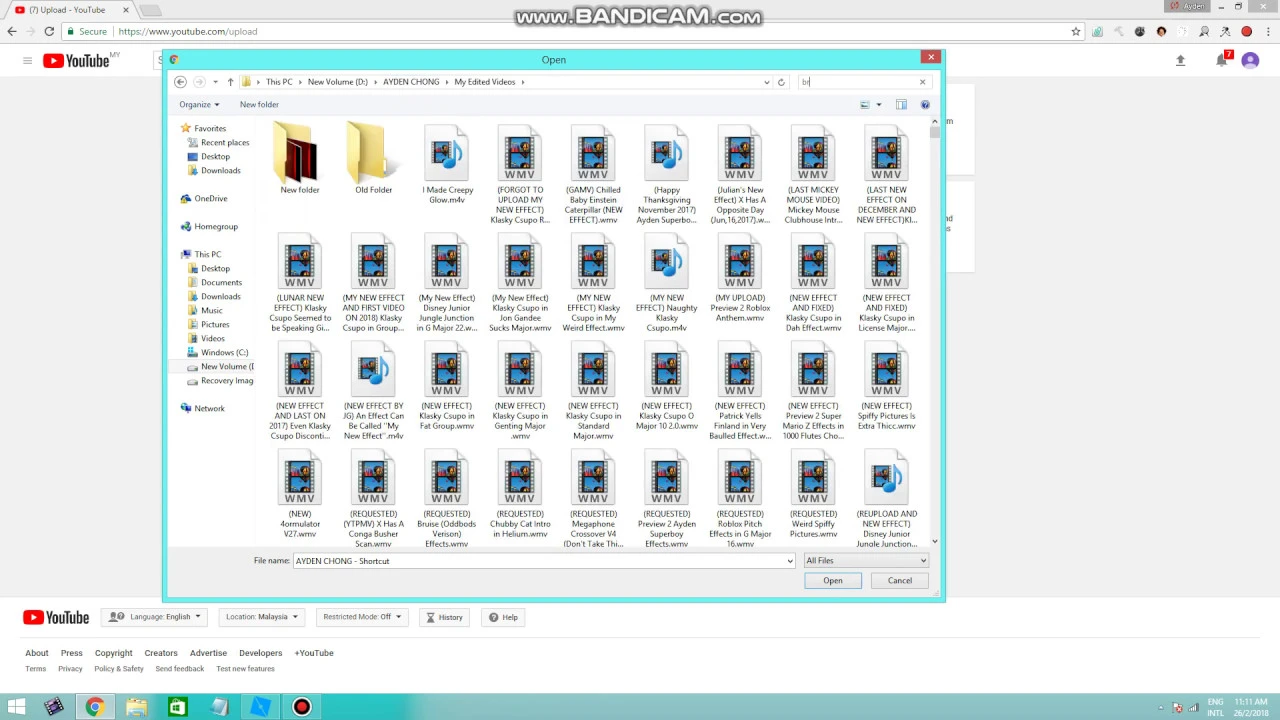This screenshot has width=1280, height=720.
Task: Open the view options dropdown arrow
Action: click(879, 104)
